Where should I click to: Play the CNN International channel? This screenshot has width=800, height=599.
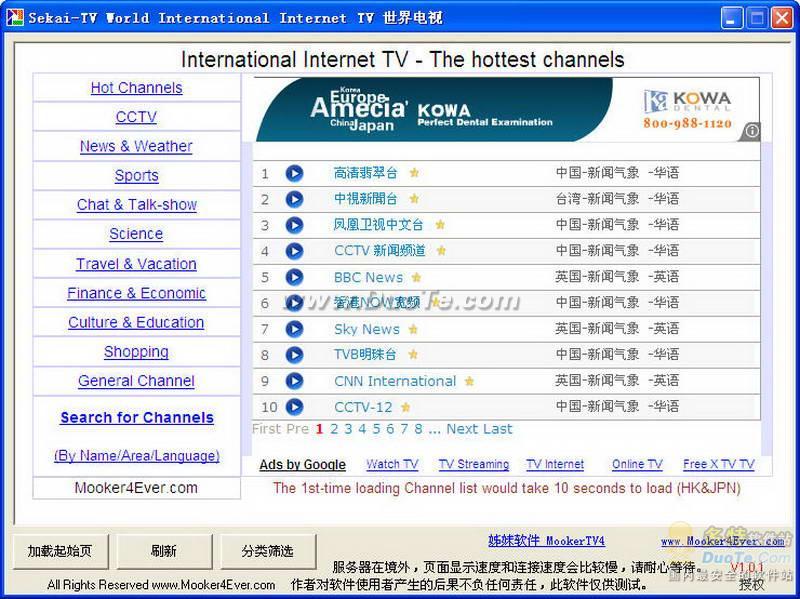(x=294, y=381)
